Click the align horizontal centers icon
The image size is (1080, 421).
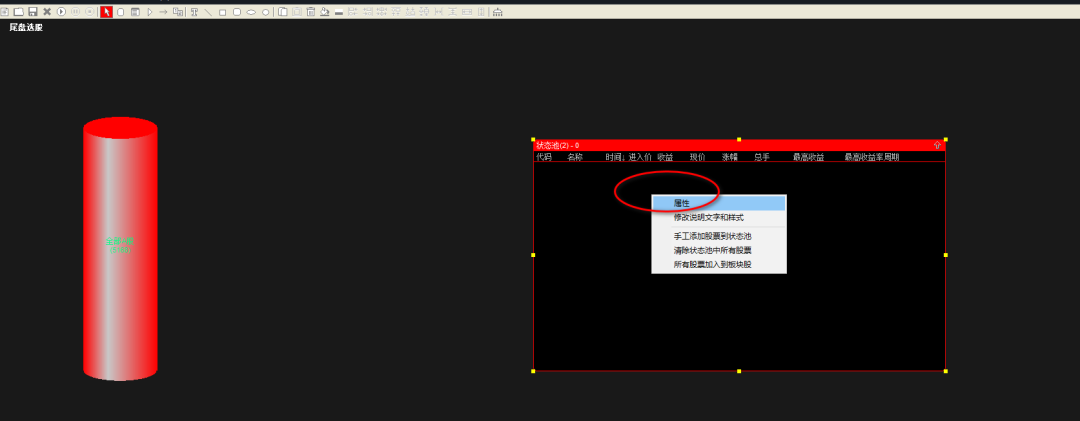pos(382,12)
